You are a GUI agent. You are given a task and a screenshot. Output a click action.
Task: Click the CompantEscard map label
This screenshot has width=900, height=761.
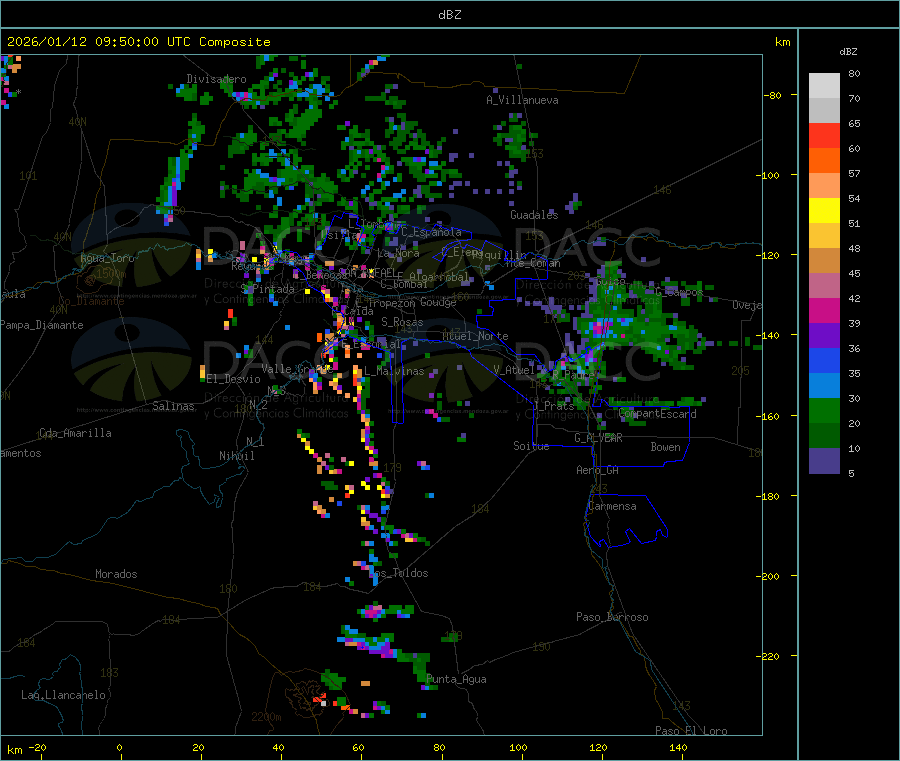point(657,414)
